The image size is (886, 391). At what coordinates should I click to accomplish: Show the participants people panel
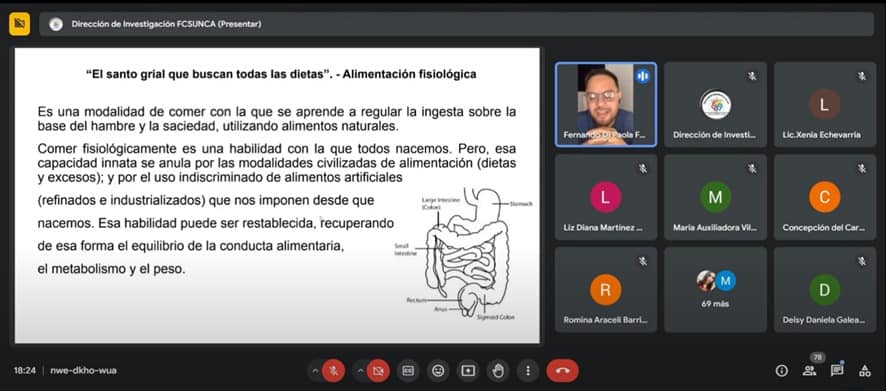click(x=809, y=371)
